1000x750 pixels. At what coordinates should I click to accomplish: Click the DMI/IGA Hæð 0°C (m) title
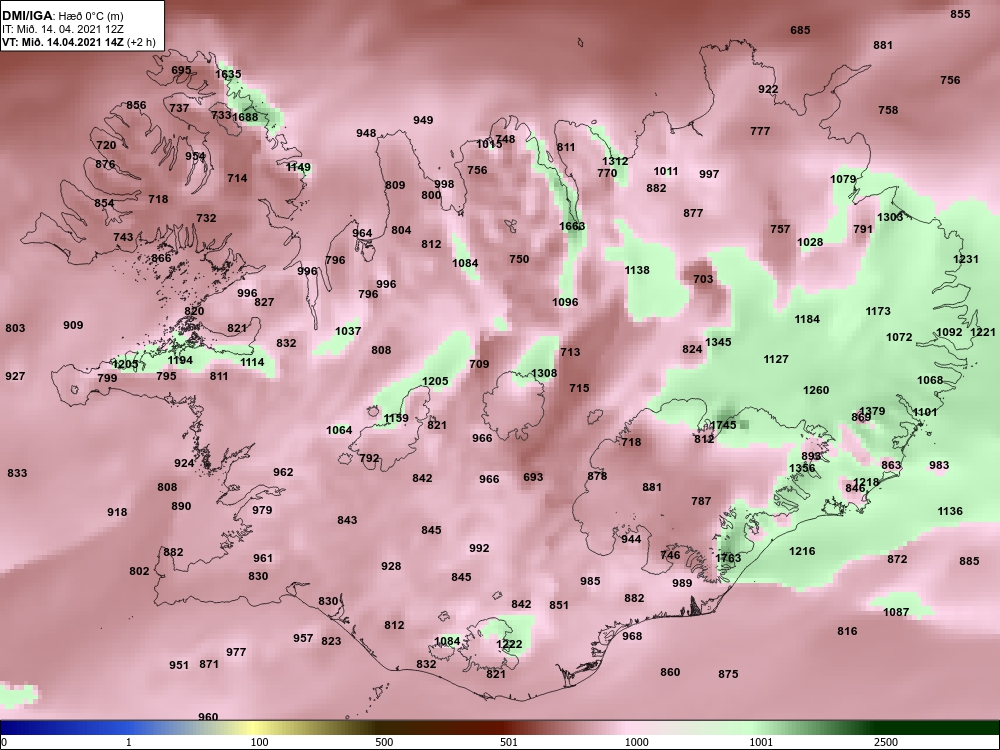(x=62, y=16)
